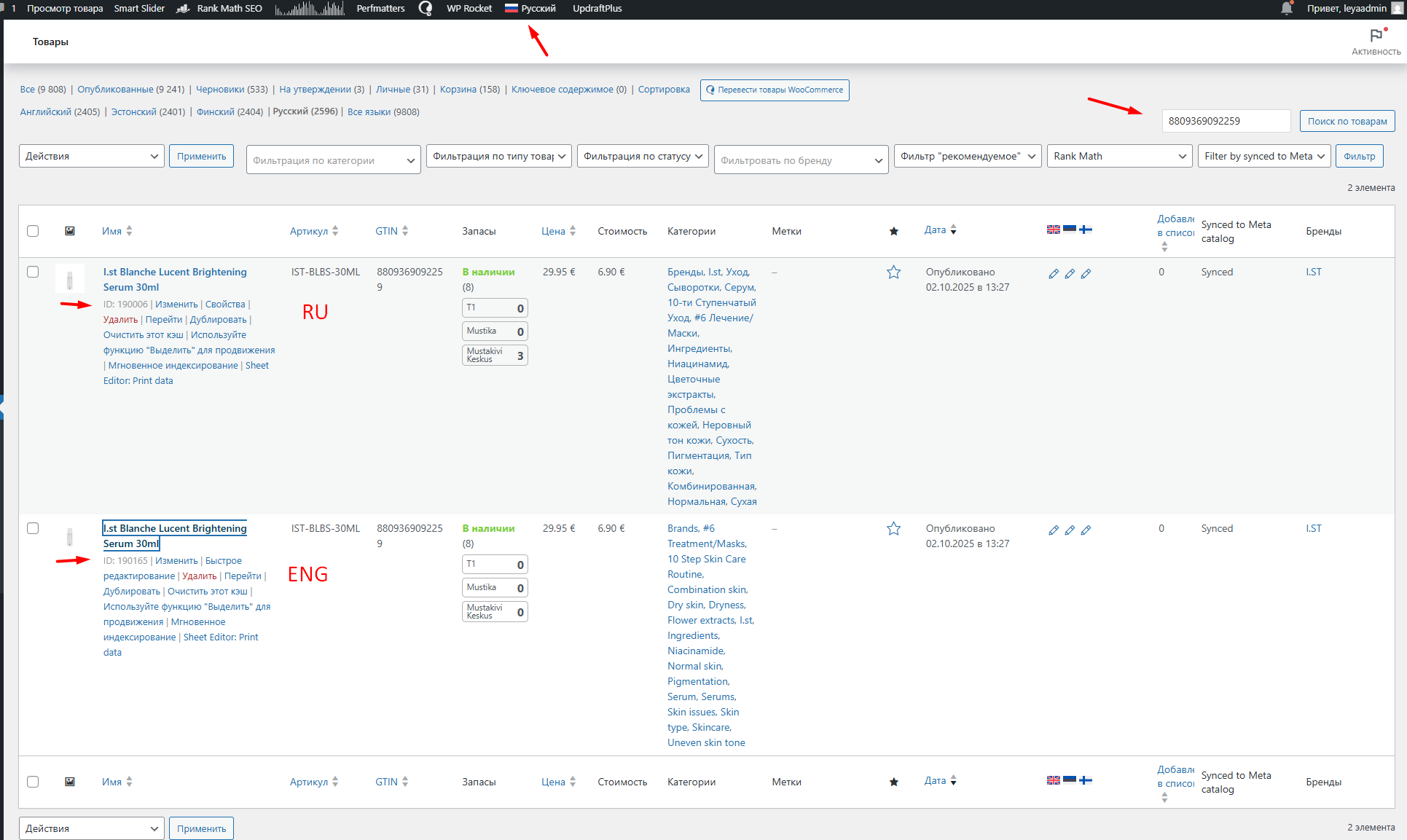Open the Activity flag icon

(1376, 36)
